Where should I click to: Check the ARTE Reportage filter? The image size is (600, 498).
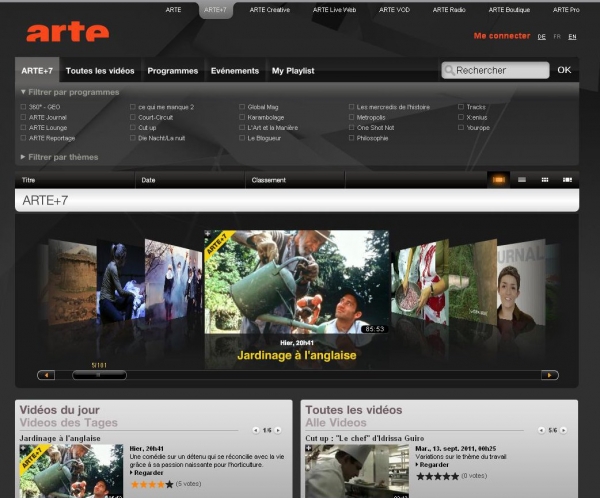(23, 138)
